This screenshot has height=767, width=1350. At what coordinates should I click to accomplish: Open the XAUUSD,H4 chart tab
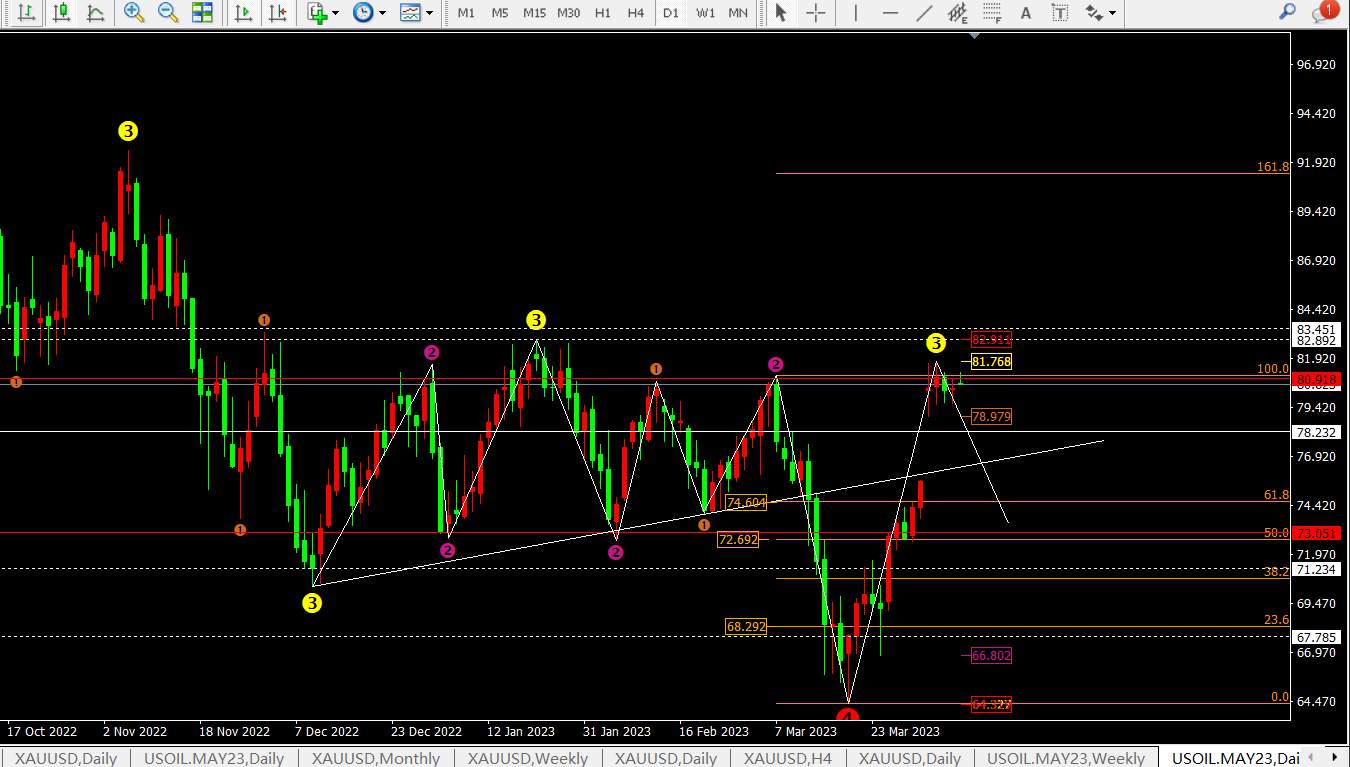(788, 758)
